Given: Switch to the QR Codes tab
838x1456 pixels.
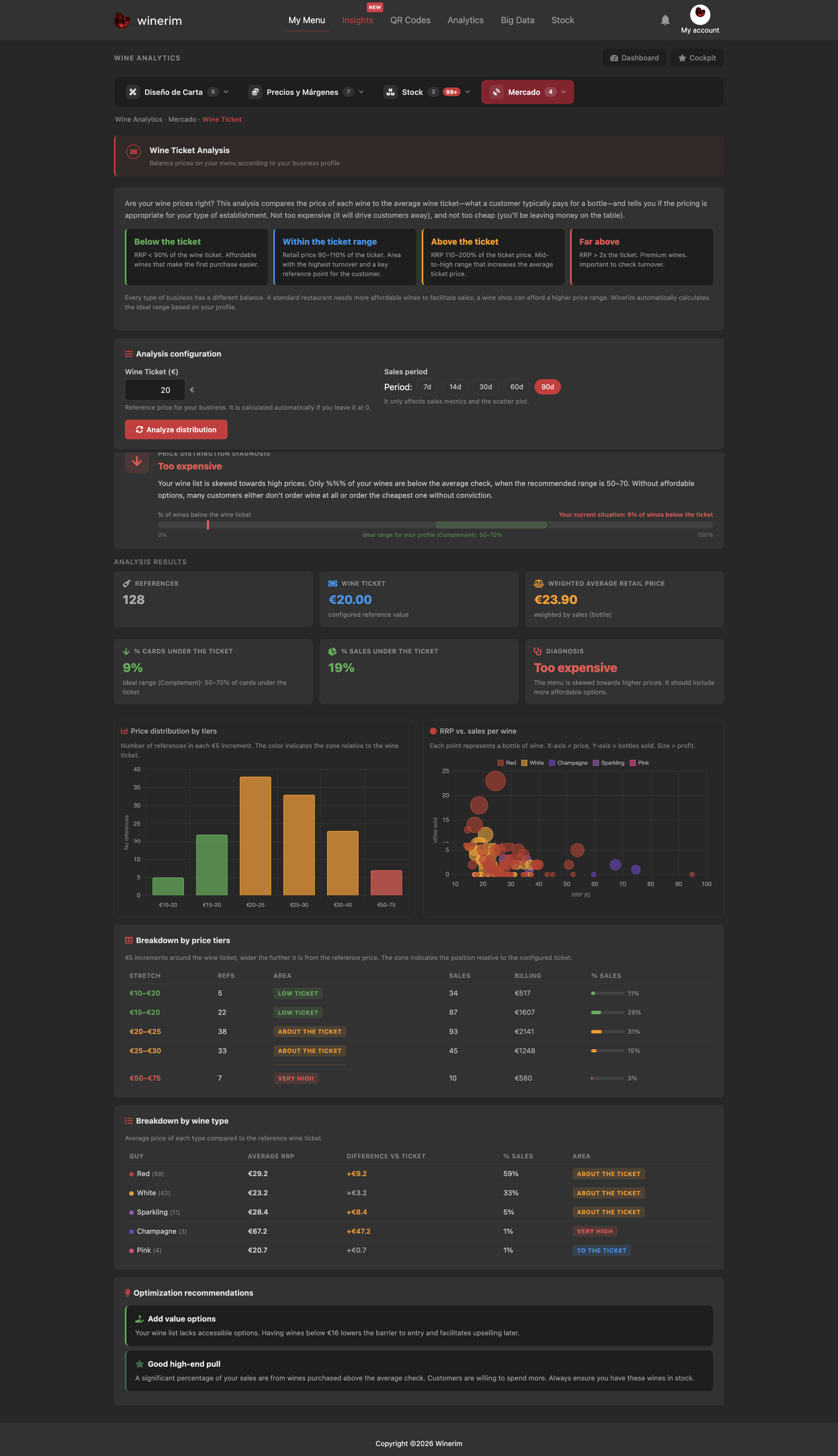Looking at the screenshot, I should click(411, 20).
